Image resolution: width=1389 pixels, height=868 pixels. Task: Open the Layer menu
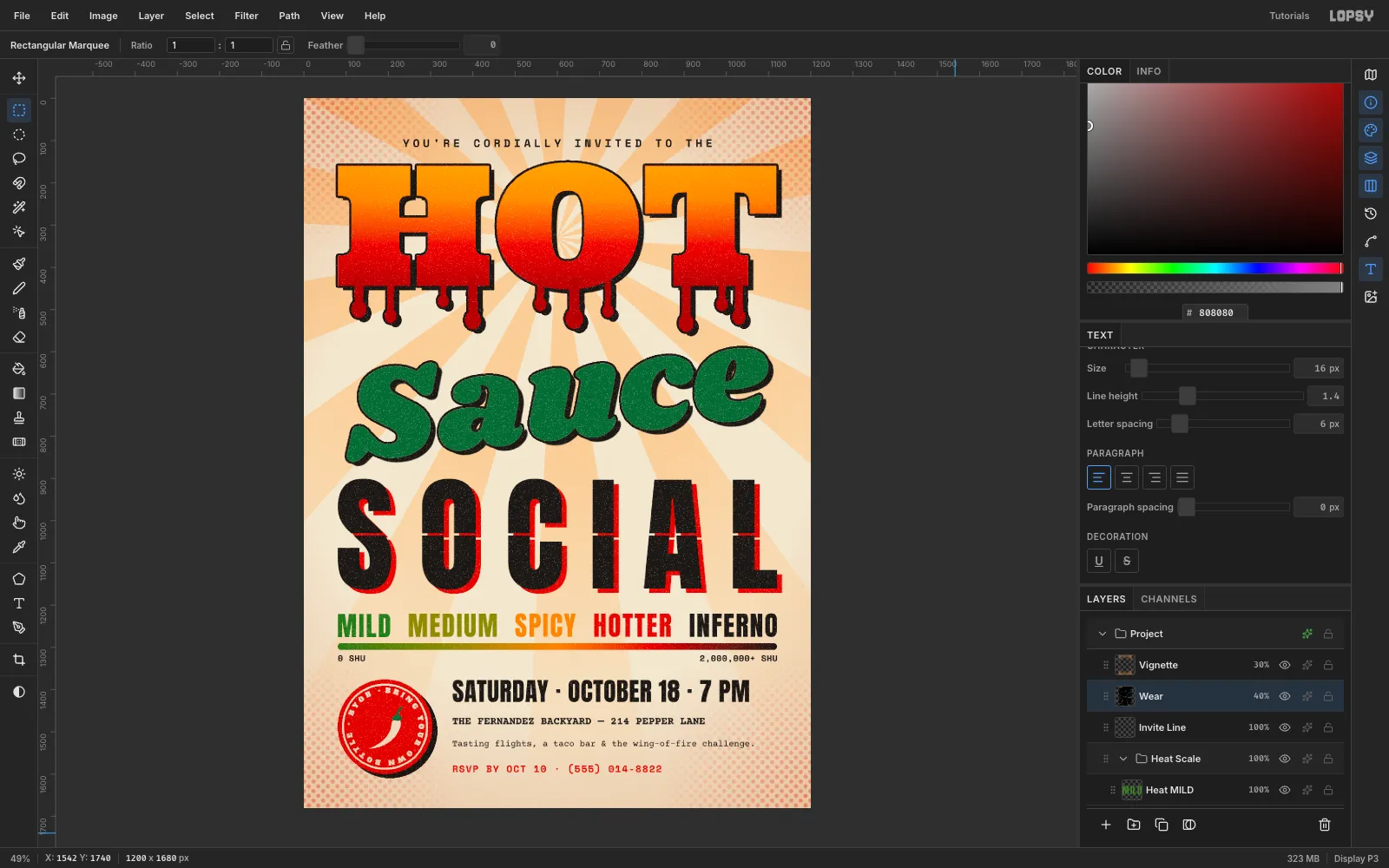(x=151, y=16)
